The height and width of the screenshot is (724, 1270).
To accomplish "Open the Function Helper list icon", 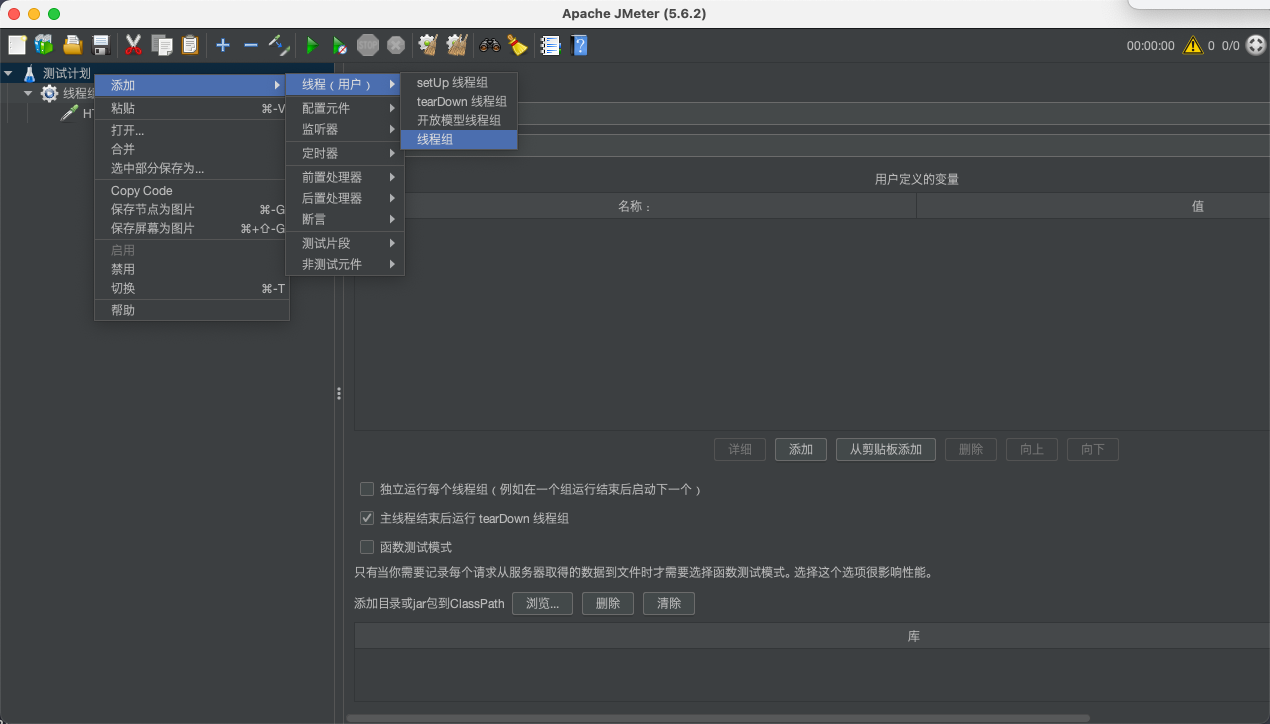I will pyautogui.click(x=550, y=45).
